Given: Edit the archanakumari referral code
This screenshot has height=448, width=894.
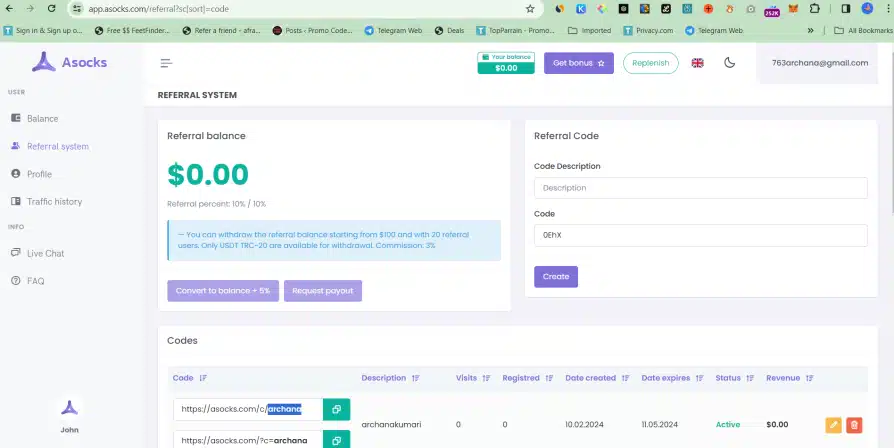Looking at the screenshot, I should 833,425.
